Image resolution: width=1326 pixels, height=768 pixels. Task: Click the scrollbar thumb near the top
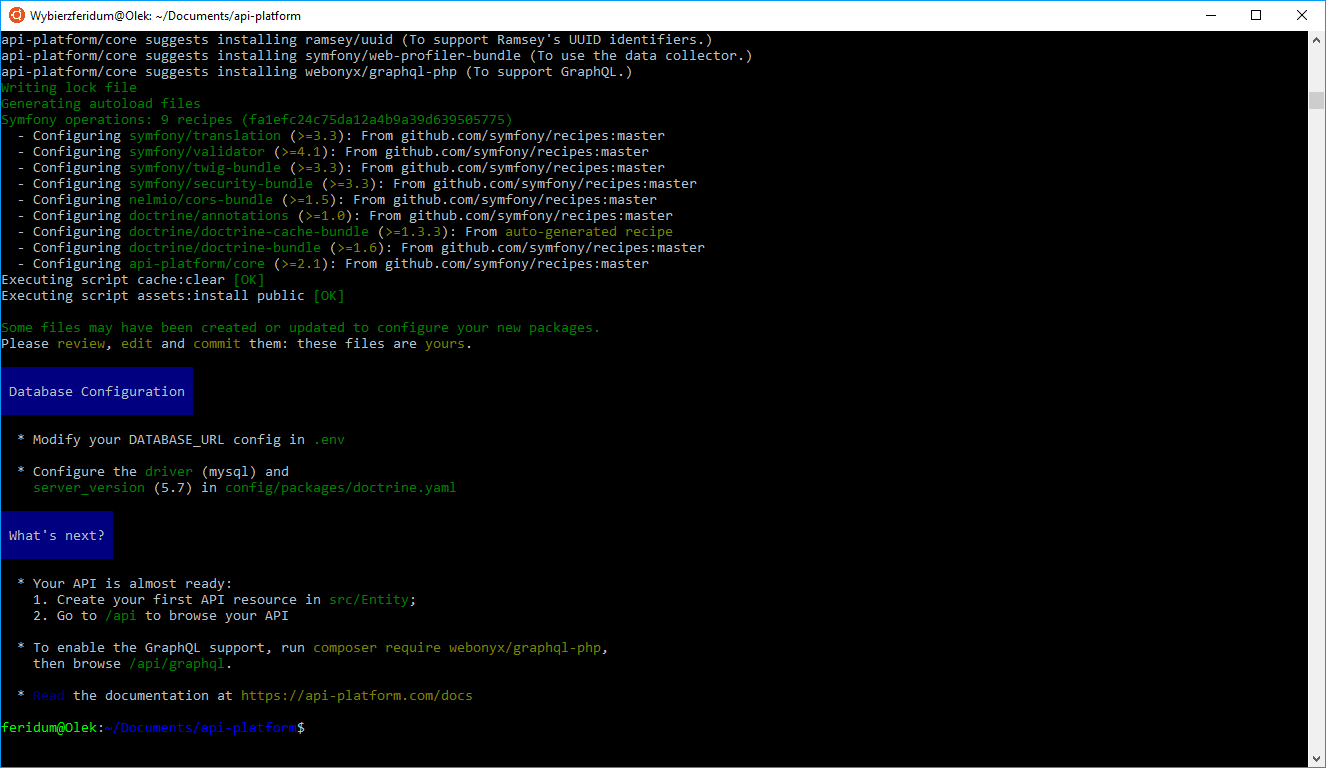[x=1316, y=100]
